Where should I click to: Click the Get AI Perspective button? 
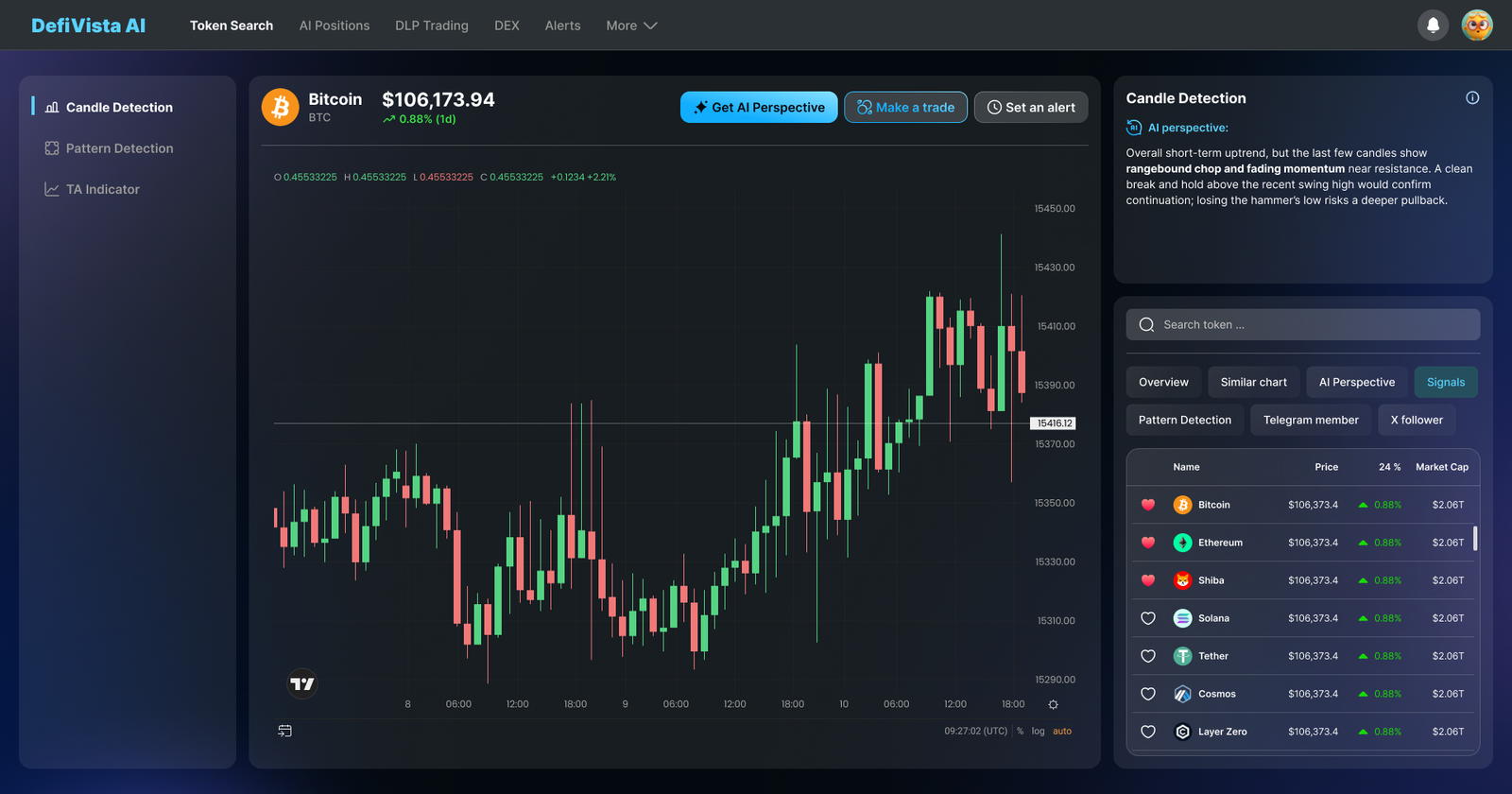click(x=759, y=108)
